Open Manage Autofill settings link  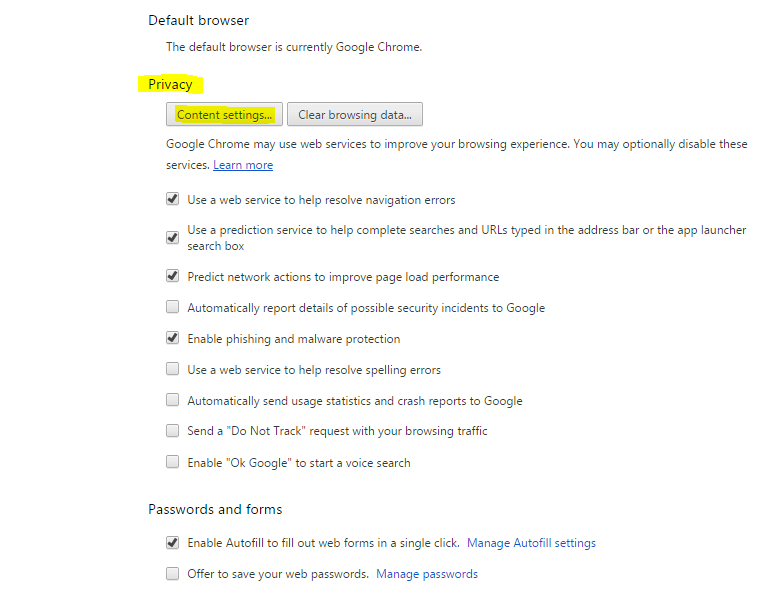[x=531, y=543]
